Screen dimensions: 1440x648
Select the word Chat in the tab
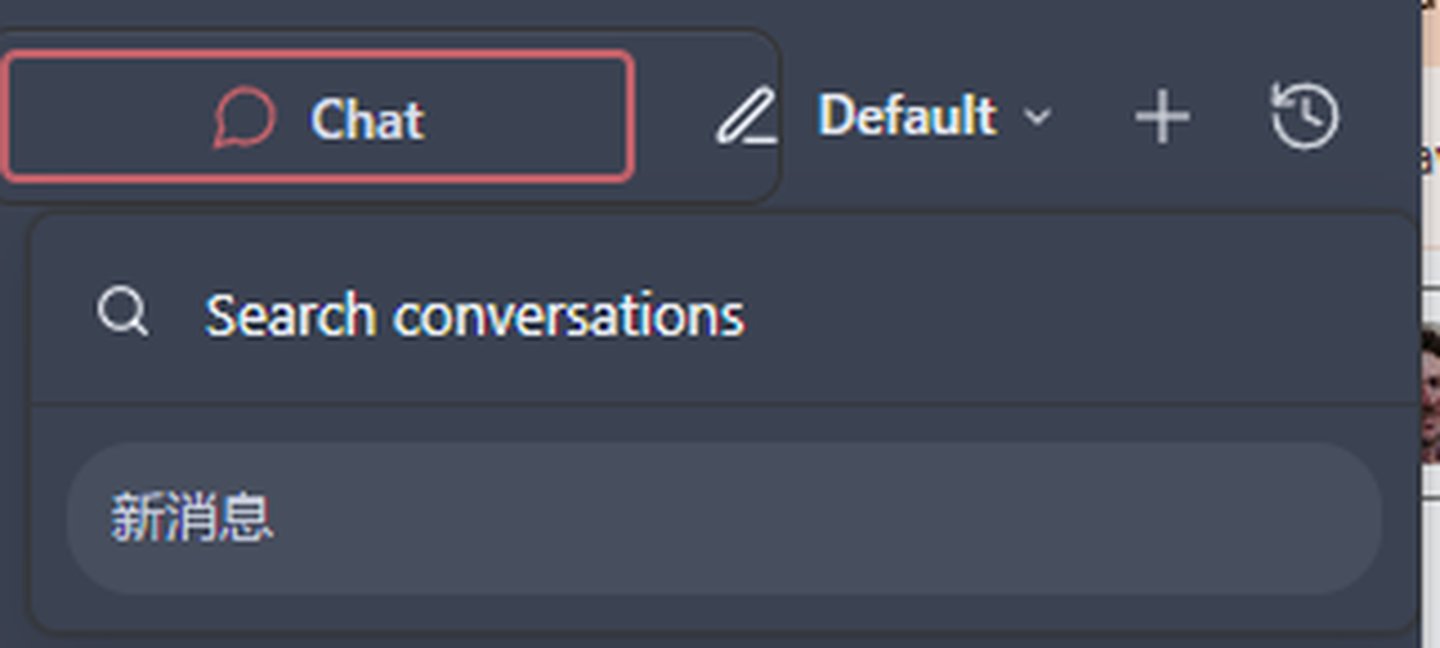point(367,119)
